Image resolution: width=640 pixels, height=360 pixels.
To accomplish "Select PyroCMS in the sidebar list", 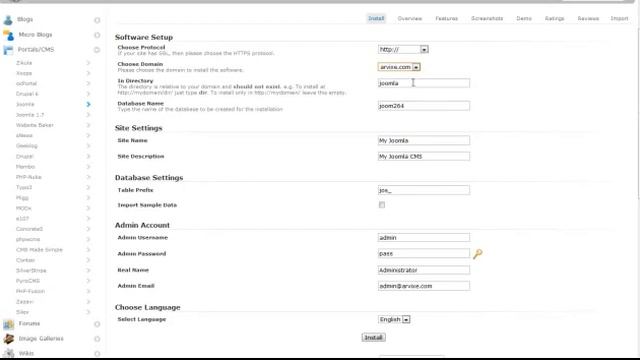I will pos(28,281).
